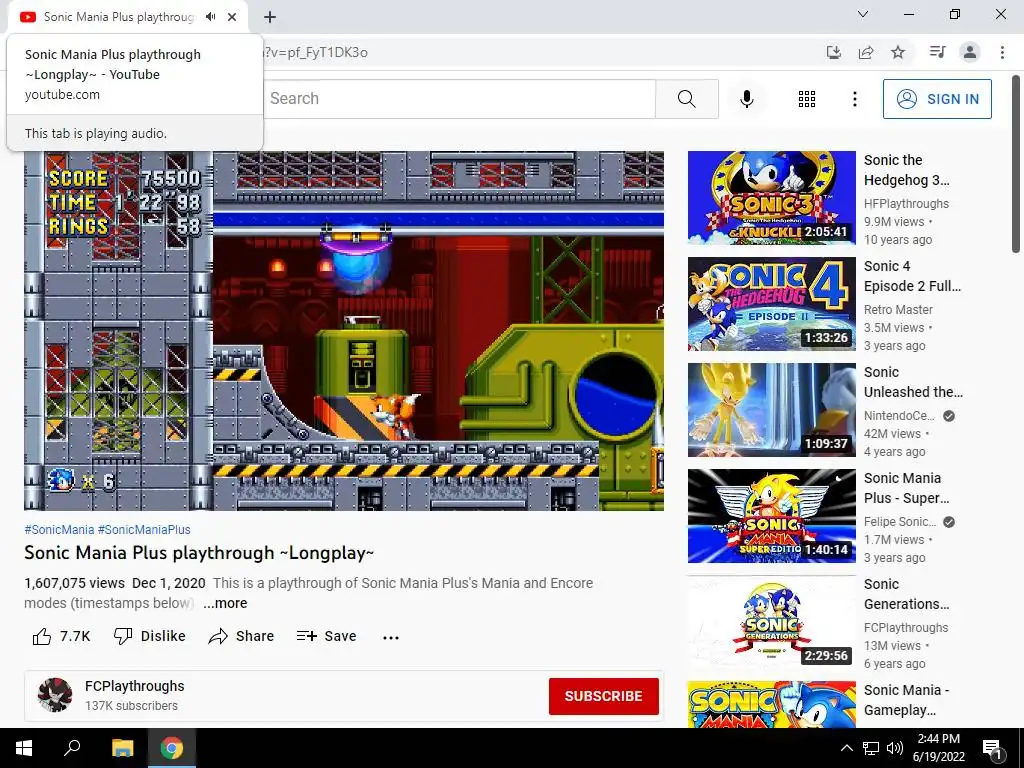Screen dimensions: 1024x768
Task: Open Sonic Generations video thumbnail
Action: pos(771,622)
